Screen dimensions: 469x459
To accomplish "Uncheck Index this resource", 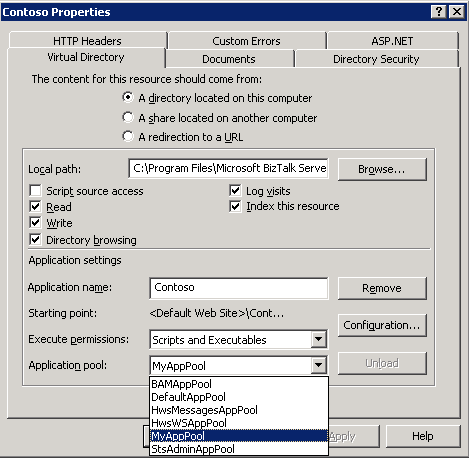I will pos(235,206).
